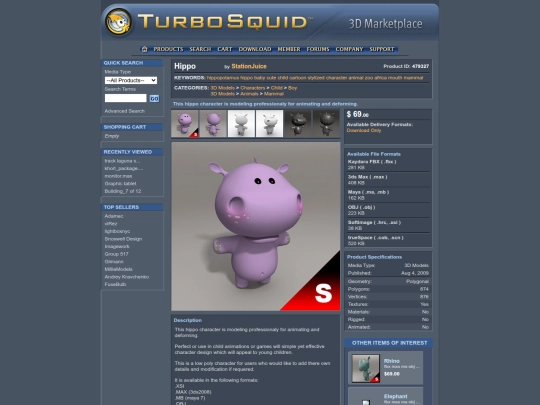Open the Download menu item
The image size is (540, 405).
(x=255, y=49)
